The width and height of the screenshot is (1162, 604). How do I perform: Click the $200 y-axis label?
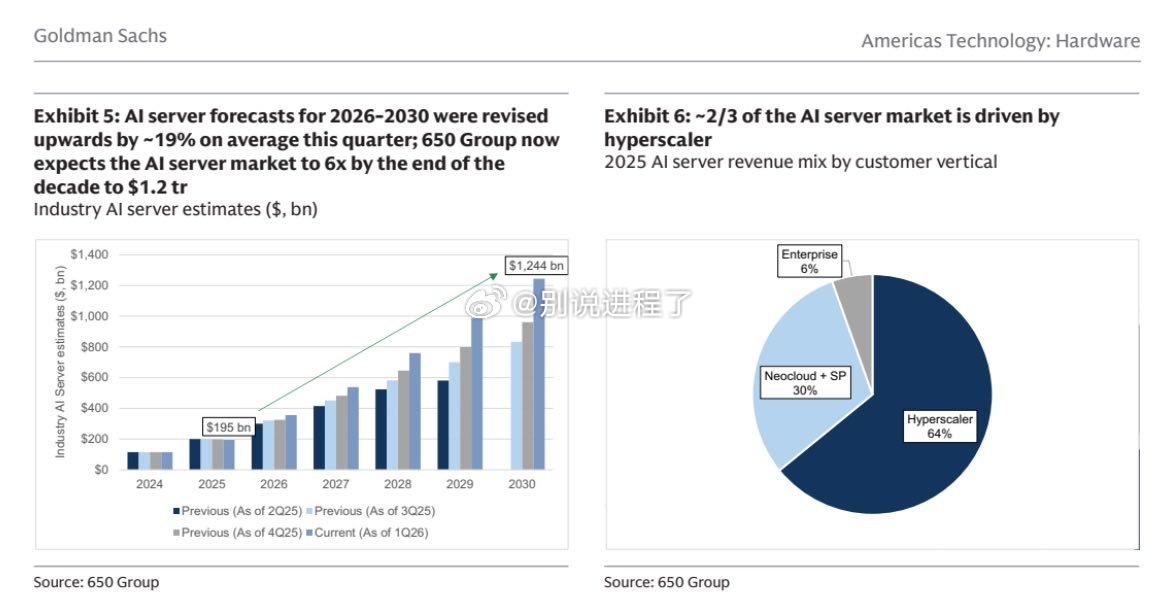[93, 439]
